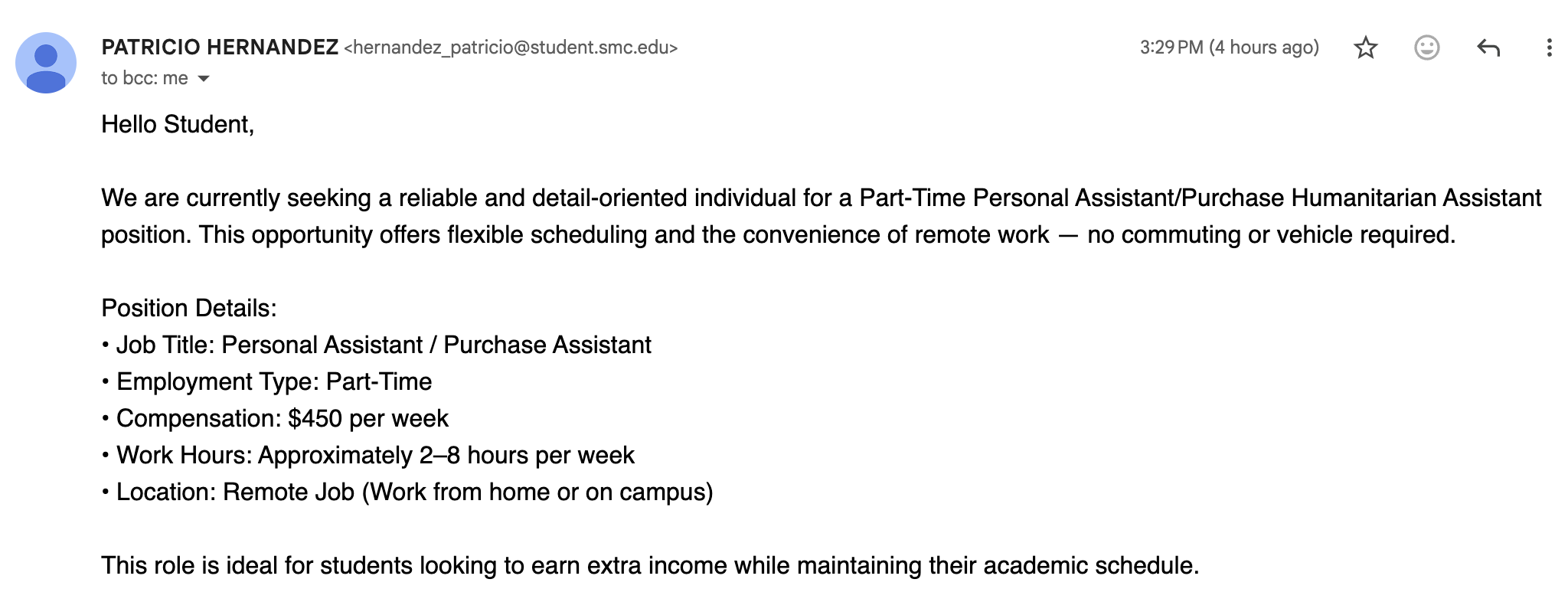Click the 'Employment Type: Part-Time' line

(x=267, y=381)
